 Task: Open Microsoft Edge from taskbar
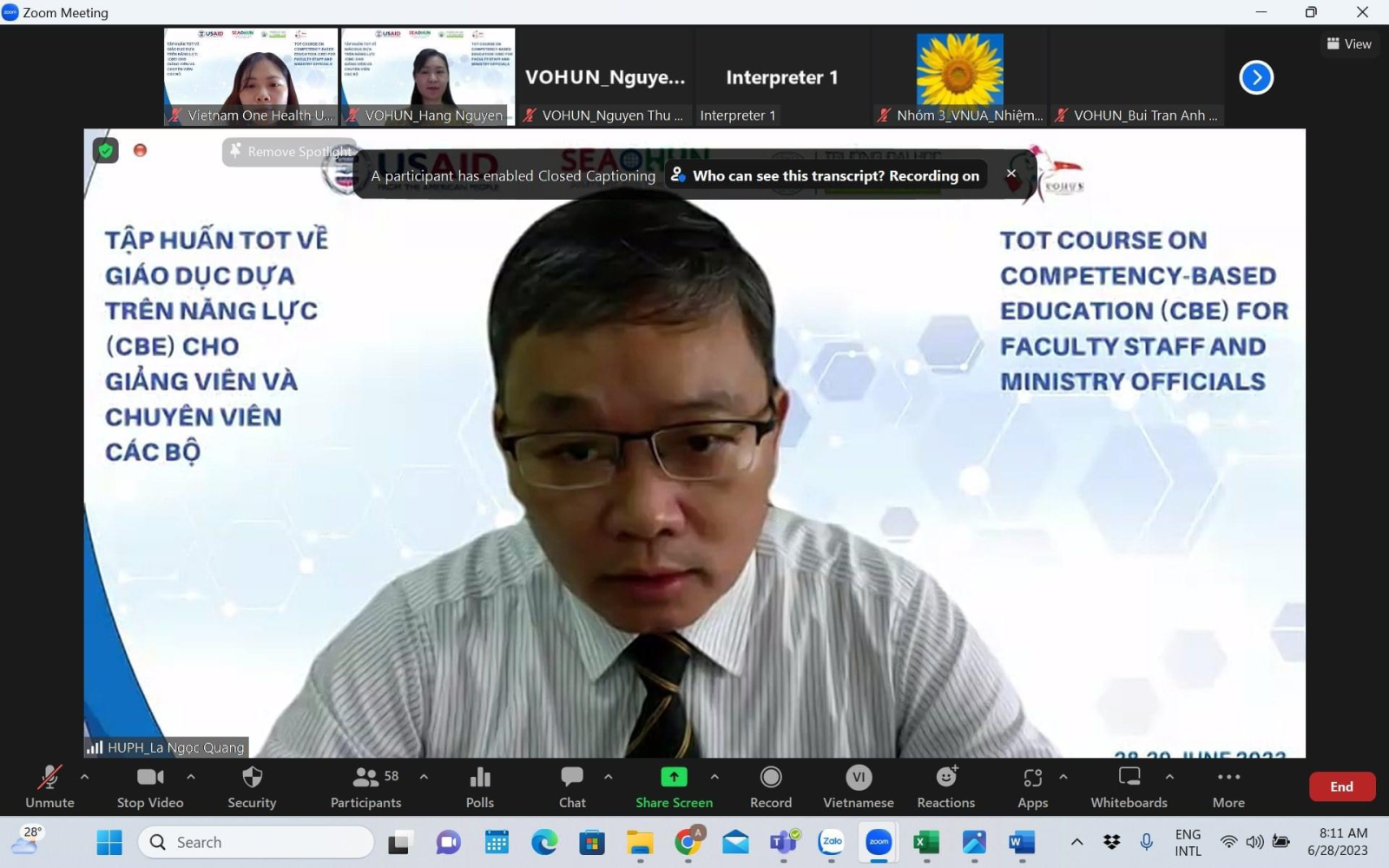click(544, 842)
